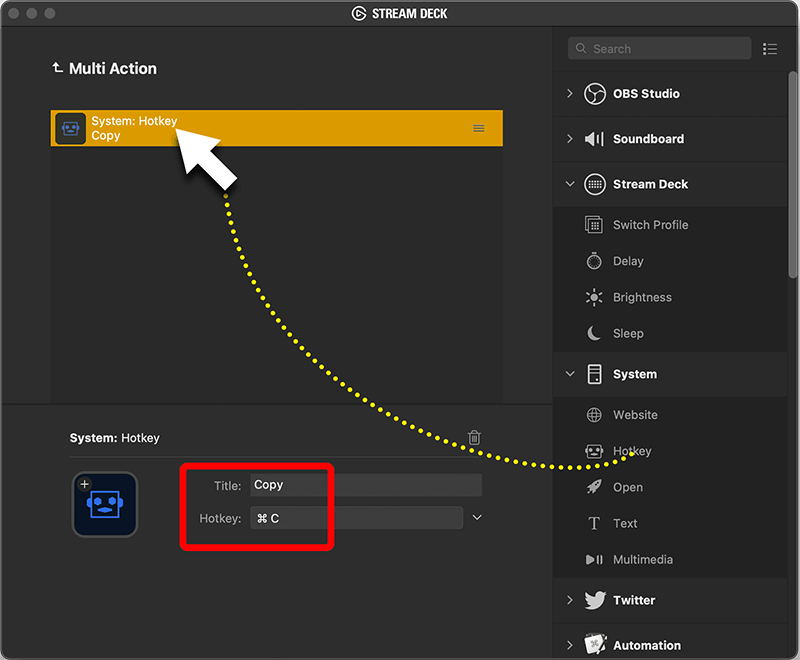Screen dimensions: 800x660
Task: Select the Multimedia action
Action: coord(643,560)
